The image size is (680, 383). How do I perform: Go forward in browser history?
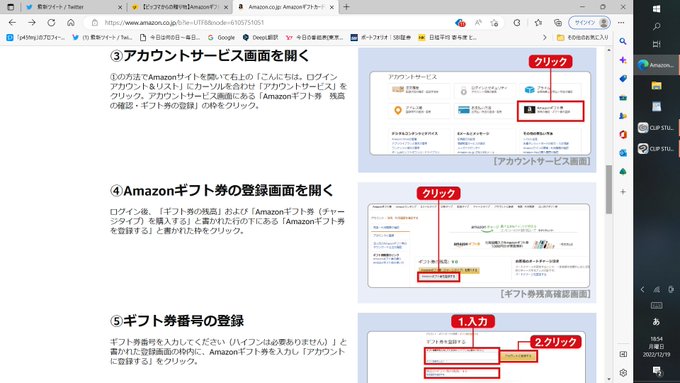tap(32, 23)
